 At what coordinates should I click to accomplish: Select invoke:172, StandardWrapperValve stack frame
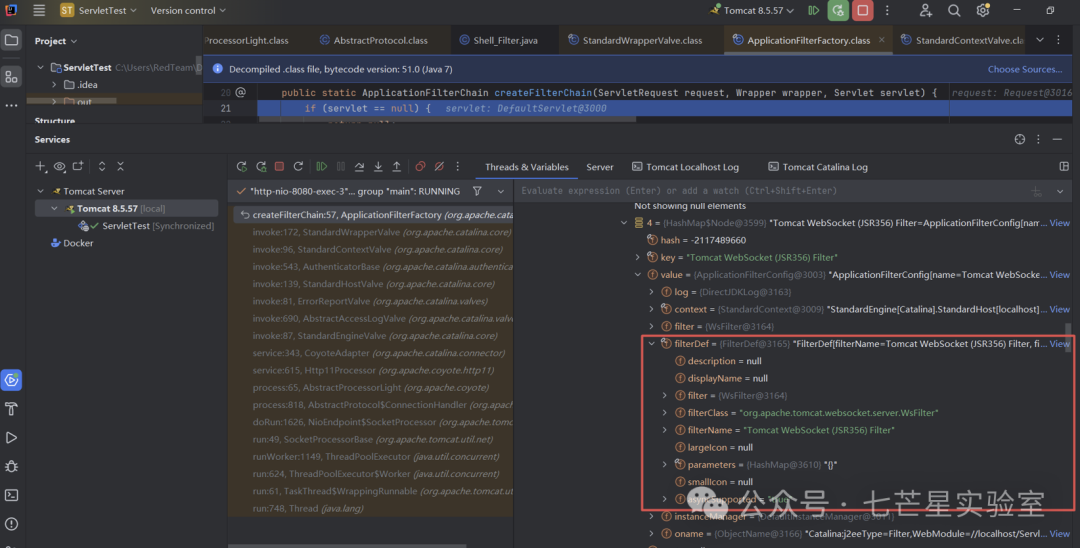point(382,232)
